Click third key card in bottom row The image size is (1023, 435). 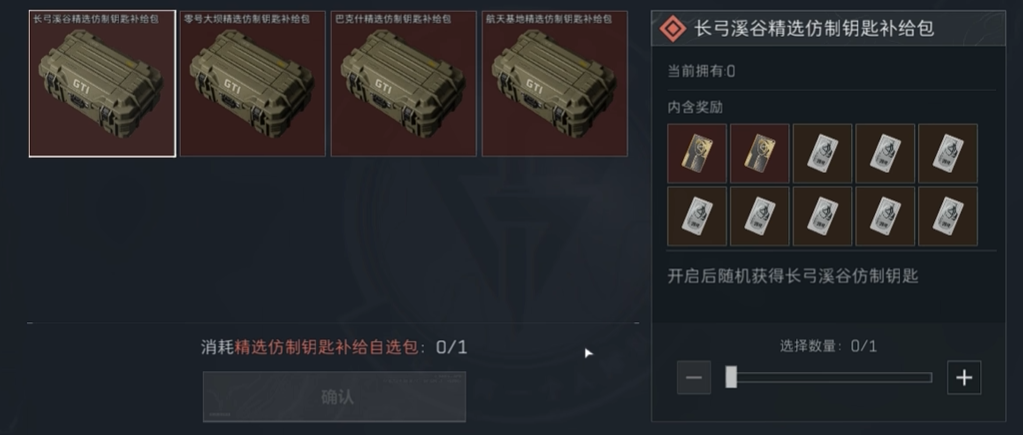pyautogui.click(x=822, y=216)
